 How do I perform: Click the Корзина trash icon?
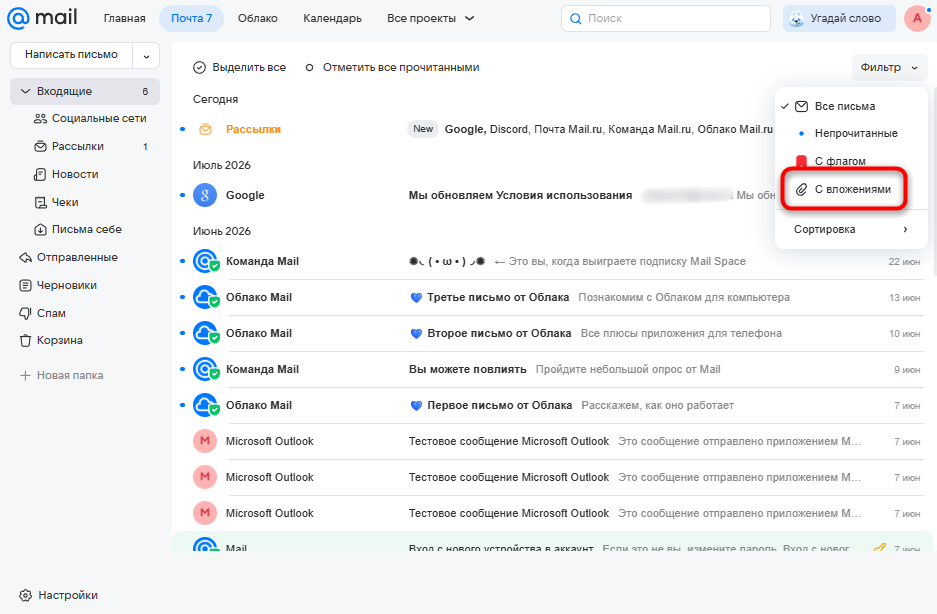[x=25, y=341]
